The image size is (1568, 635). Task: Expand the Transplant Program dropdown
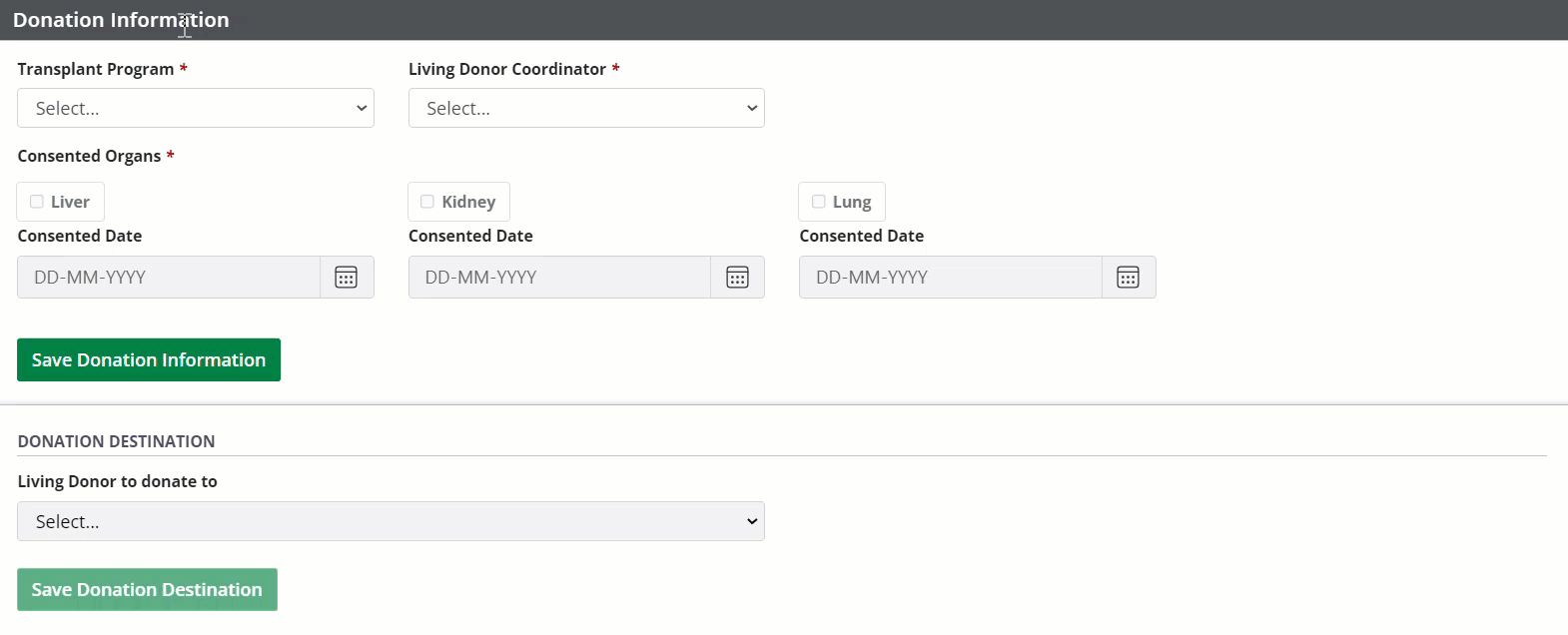(196, 108)
